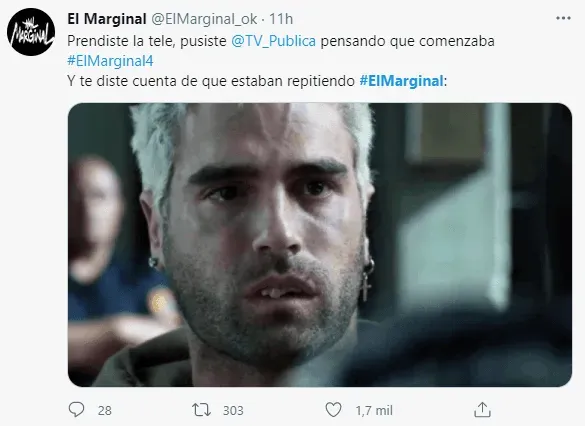Viewport: 585px width, 426px height.
Task: Click the @TV_Publica mention link
Action: pyautogui.click(x=273, y=41)
